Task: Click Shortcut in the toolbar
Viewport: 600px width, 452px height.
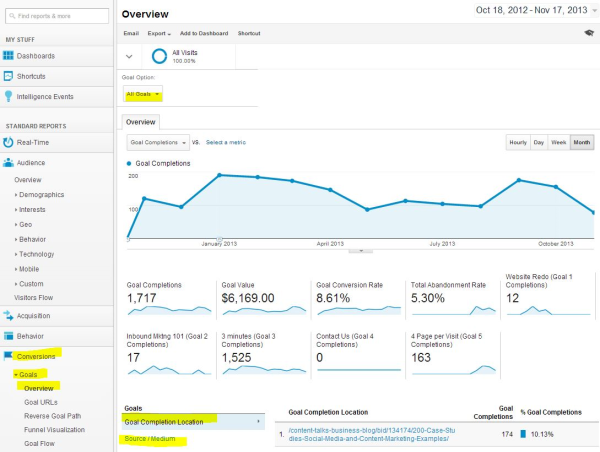Action: tap(249, 33)
